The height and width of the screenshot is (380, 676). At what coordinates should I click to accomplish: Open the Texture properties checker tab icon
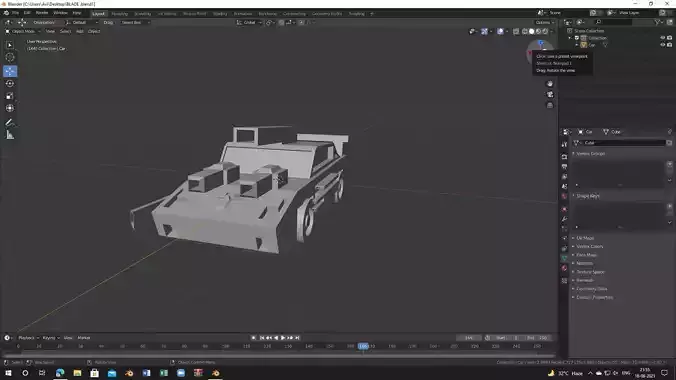pos(564,281)
